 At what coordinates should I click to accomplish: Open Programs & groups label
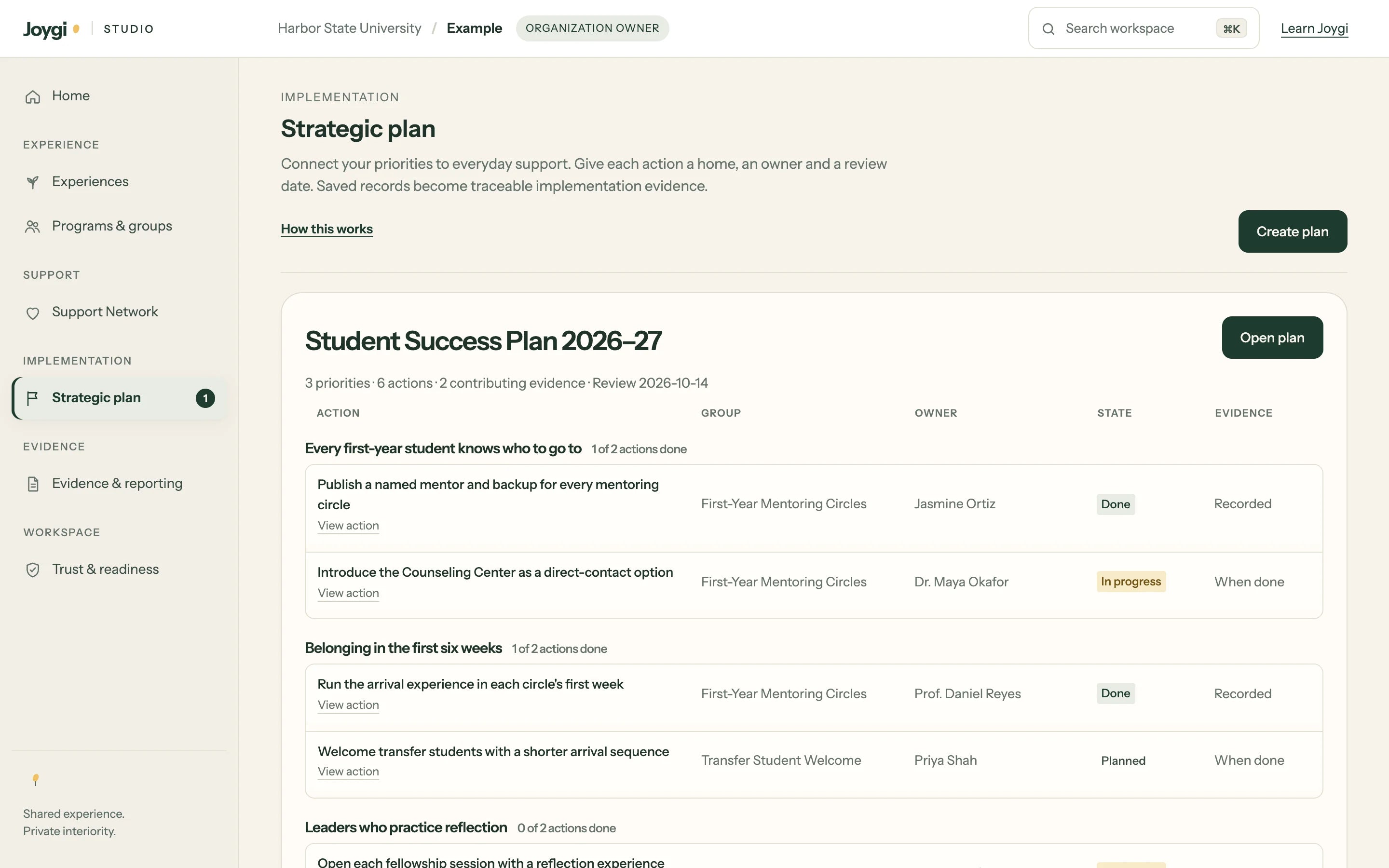coord(112,226)
